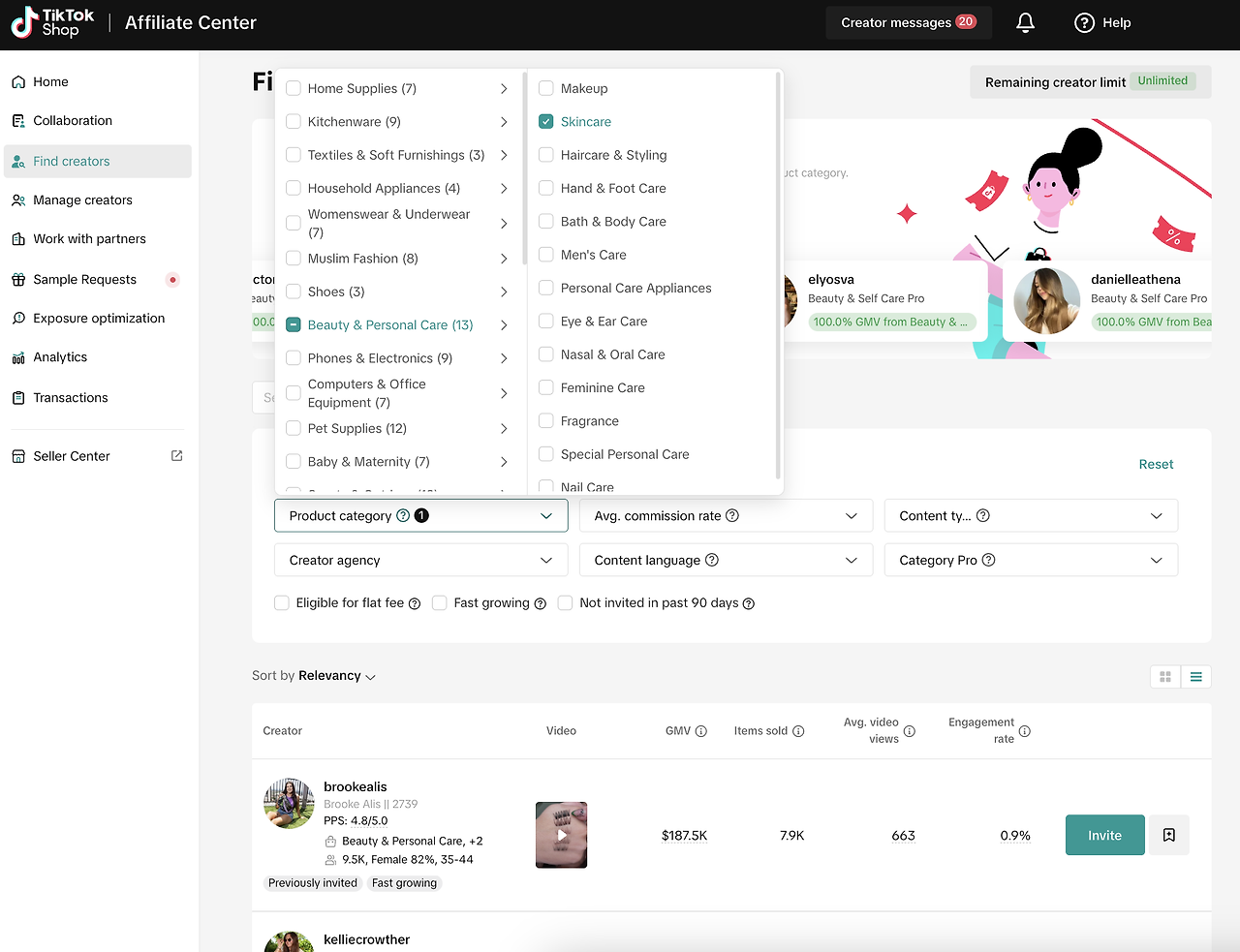Enable Eligible for flat fee filter

[x=282, y=602]
